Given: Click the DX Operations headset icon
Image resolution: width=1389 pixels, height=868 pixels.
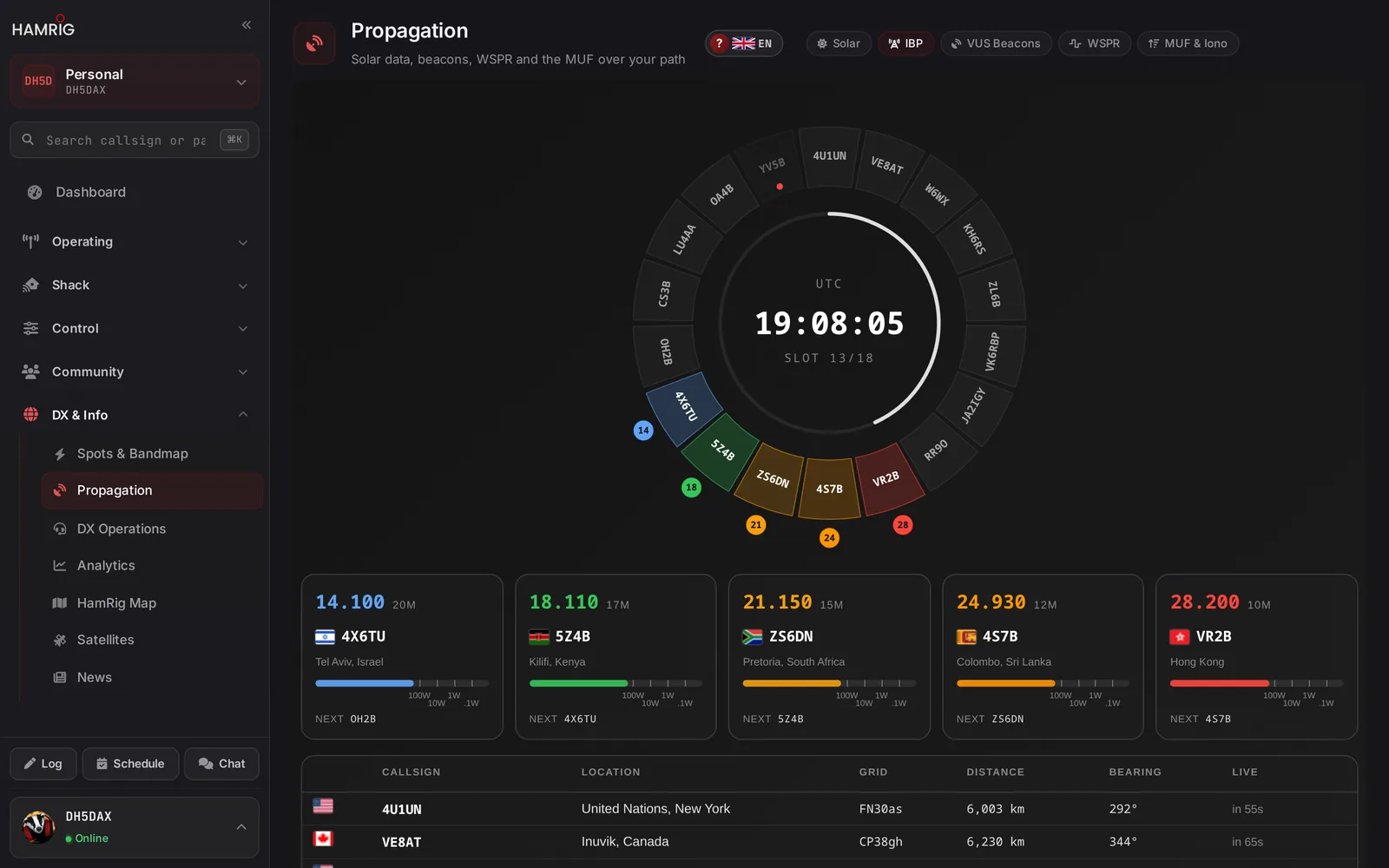Looking at the screenshot, I should [x=60, y=529].
